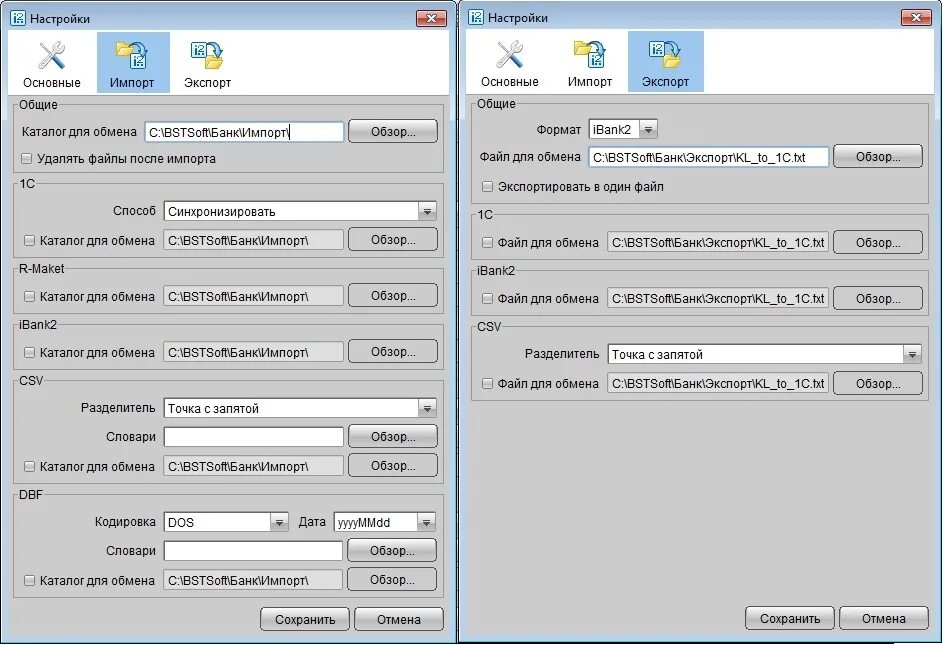
Task: Click Экспорт tab label in right window
Action: [665, 81]
